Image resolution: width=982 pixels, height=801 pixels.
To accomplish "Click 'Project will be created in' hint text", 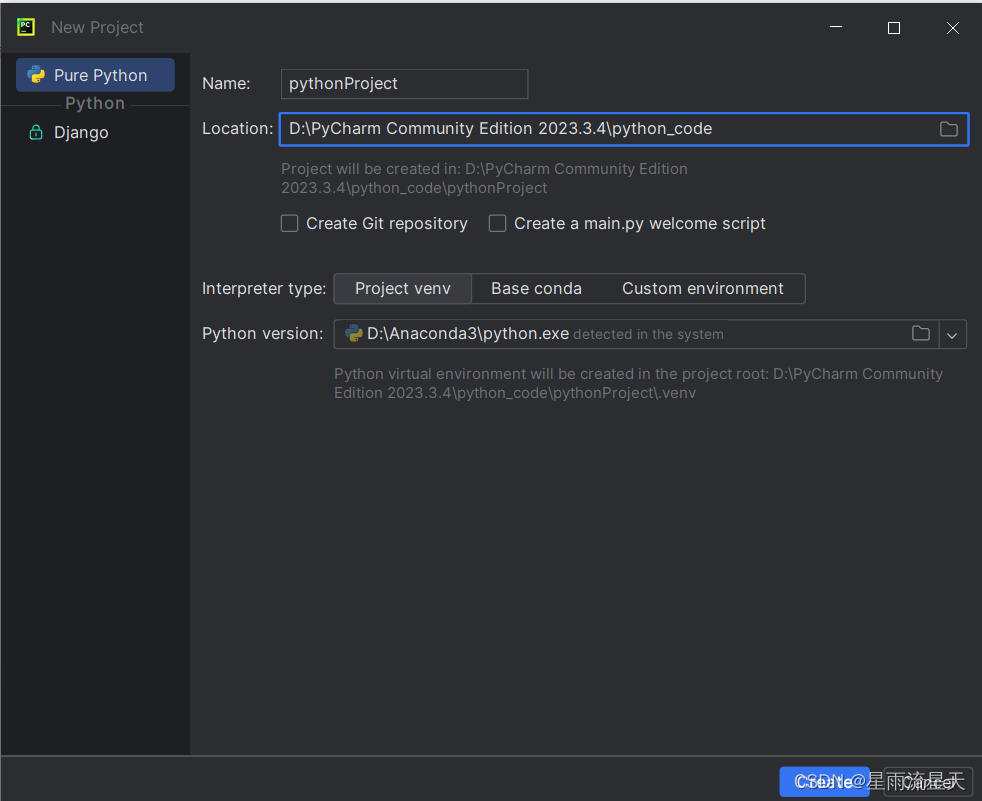I will 484,178.
